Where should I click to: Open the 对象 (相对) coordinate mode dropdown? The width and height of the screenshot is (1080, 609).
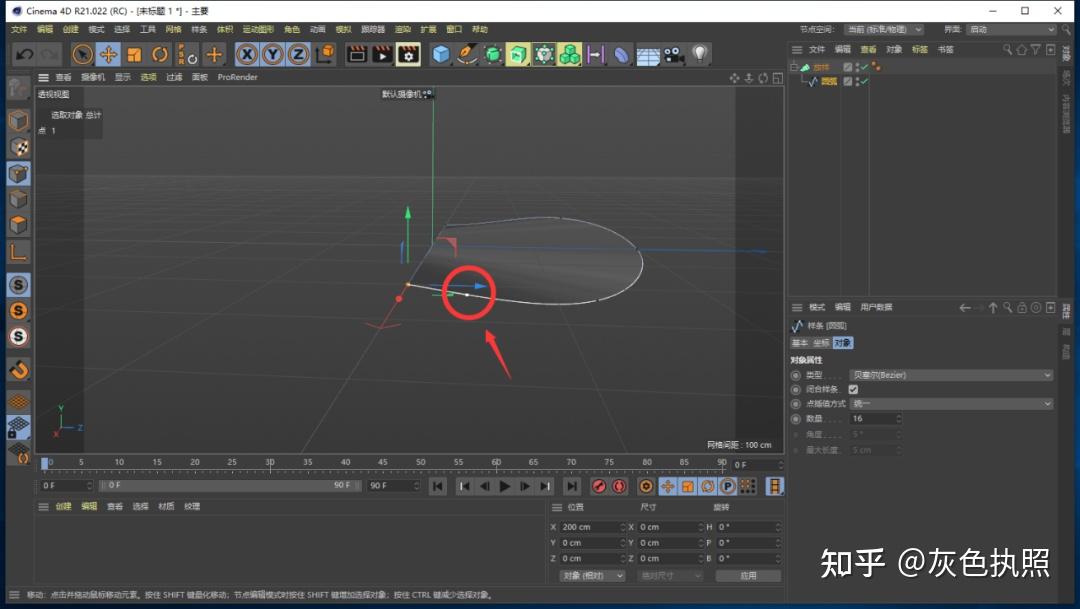[592, 576]
